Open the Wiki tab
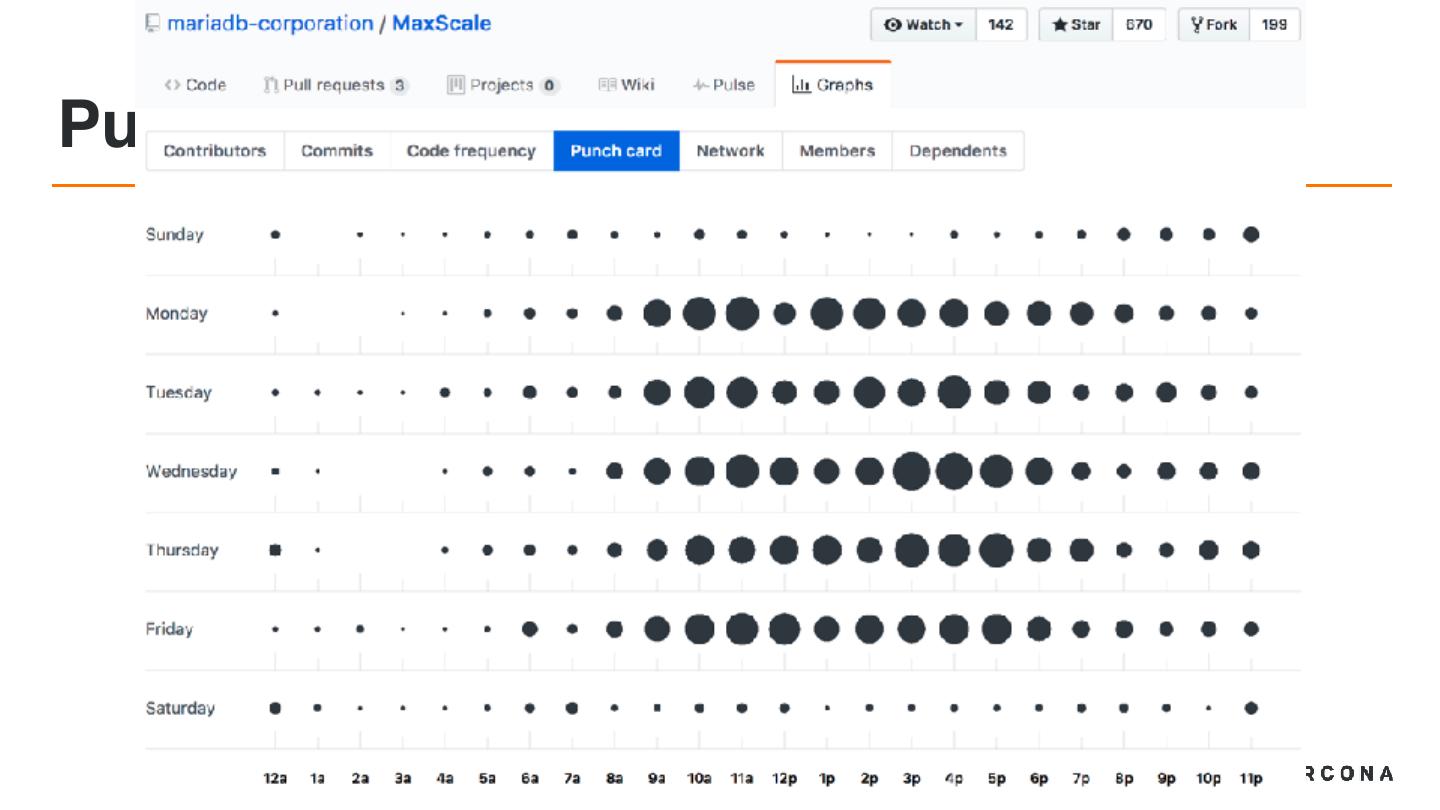The width and height of the screenshot is (1440, 810). tap(626, 85)
